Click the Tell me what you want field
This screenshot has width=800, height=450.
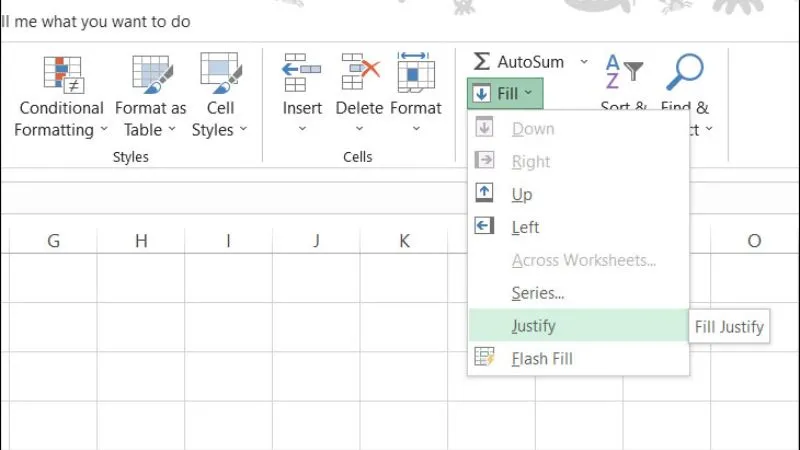pyautogui.click(x=95, y=21)
